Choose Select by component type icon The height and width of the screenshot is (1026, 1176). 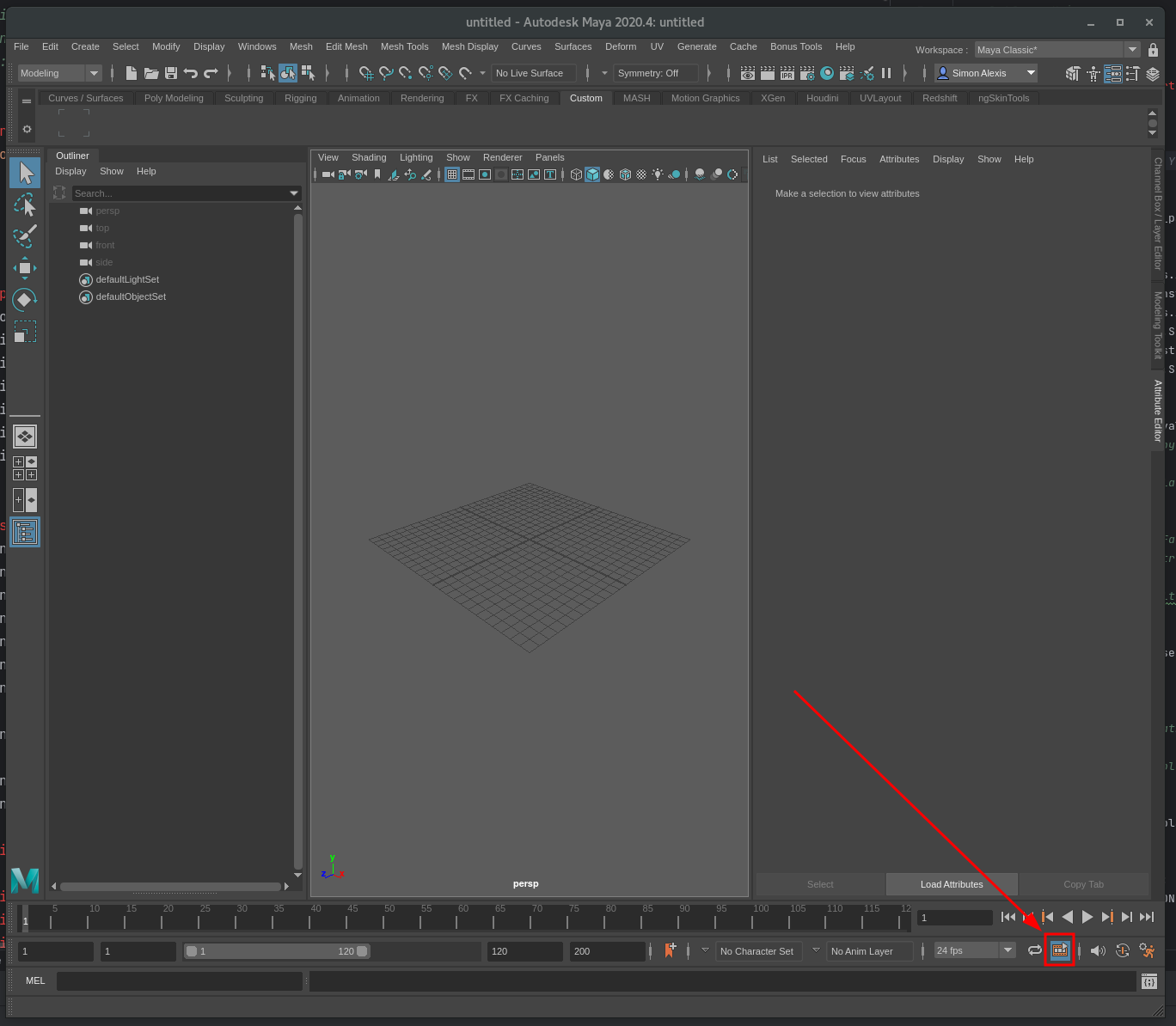pos(308,73)
